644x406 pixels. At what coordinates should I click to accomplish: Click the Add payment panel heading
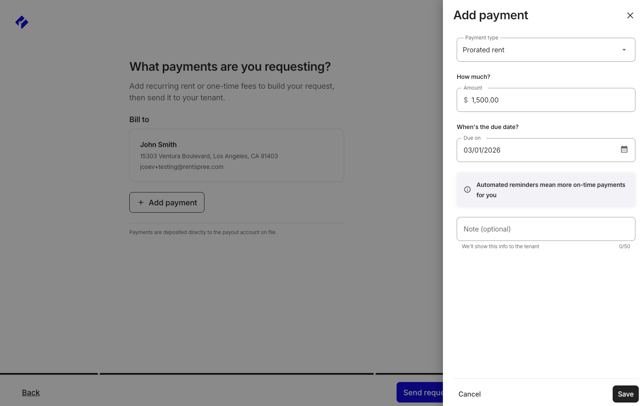point(490,15)
